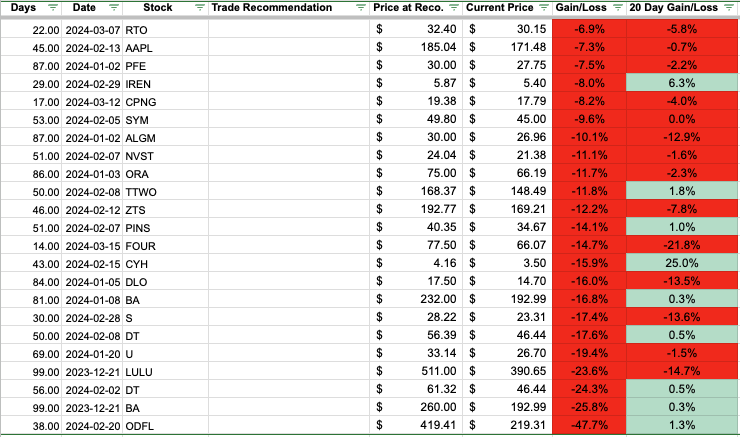This screenshot has height=437, width=740.
Task: Select the Trade Recommendation header label
Action: tap(272, 8)
